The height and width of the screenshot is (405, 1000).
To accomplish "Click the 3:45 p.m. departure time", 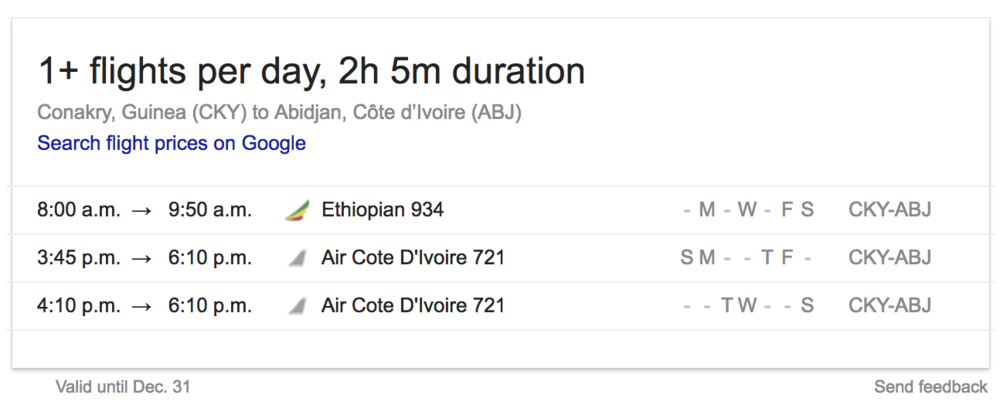I will (79, 258).
